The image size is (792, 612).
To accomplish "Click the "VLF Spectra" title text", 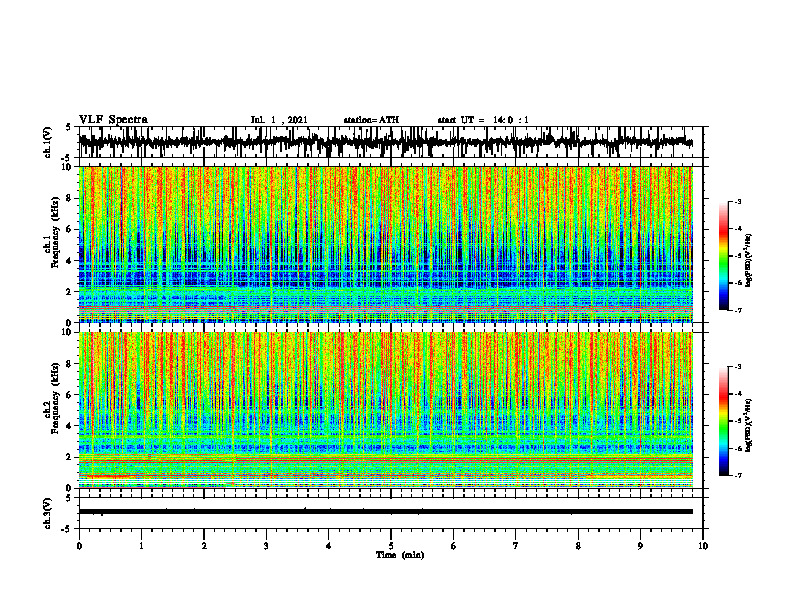I will (113, 120).
